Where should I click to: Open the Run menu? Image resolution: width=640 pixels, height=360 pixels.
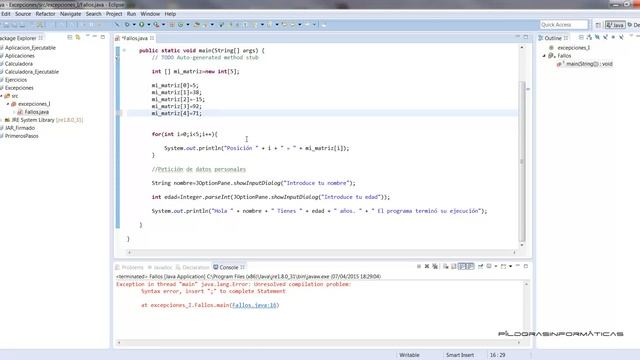click(x=131, y=14)
